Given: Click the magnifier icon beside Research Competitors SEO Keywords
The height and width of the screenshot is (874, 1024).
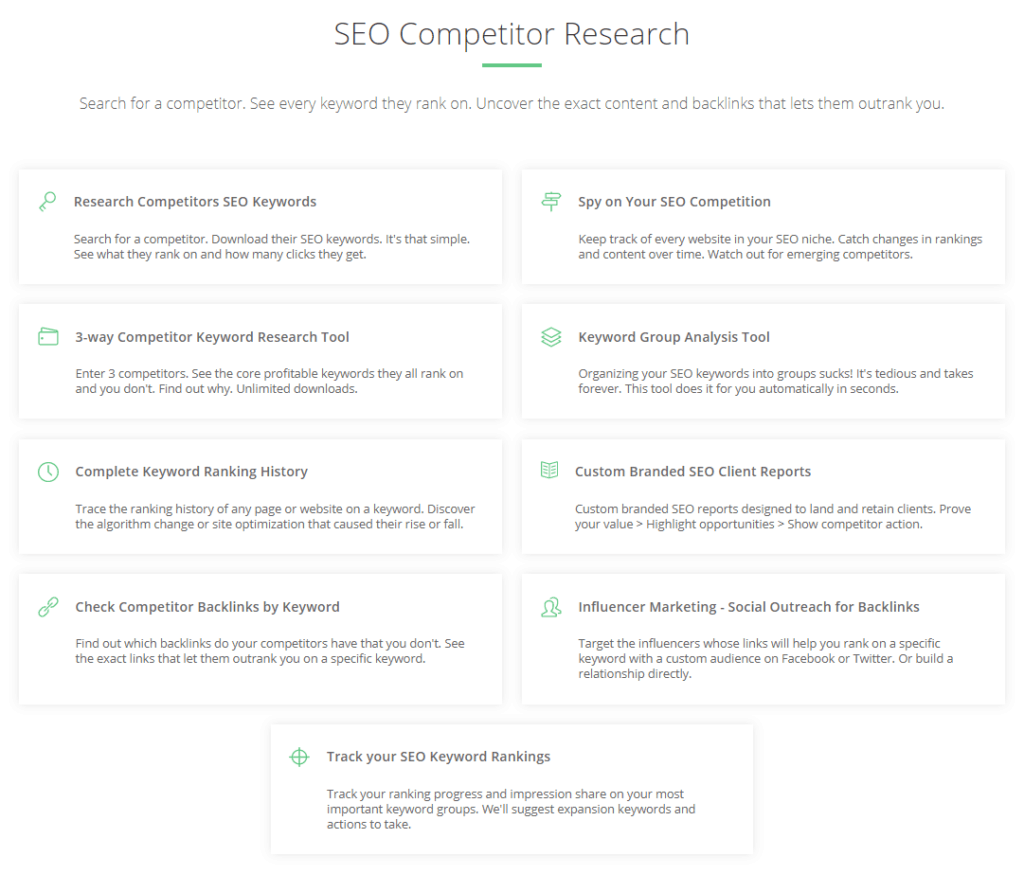Looking at the screenshot, I should coord(48,201).
